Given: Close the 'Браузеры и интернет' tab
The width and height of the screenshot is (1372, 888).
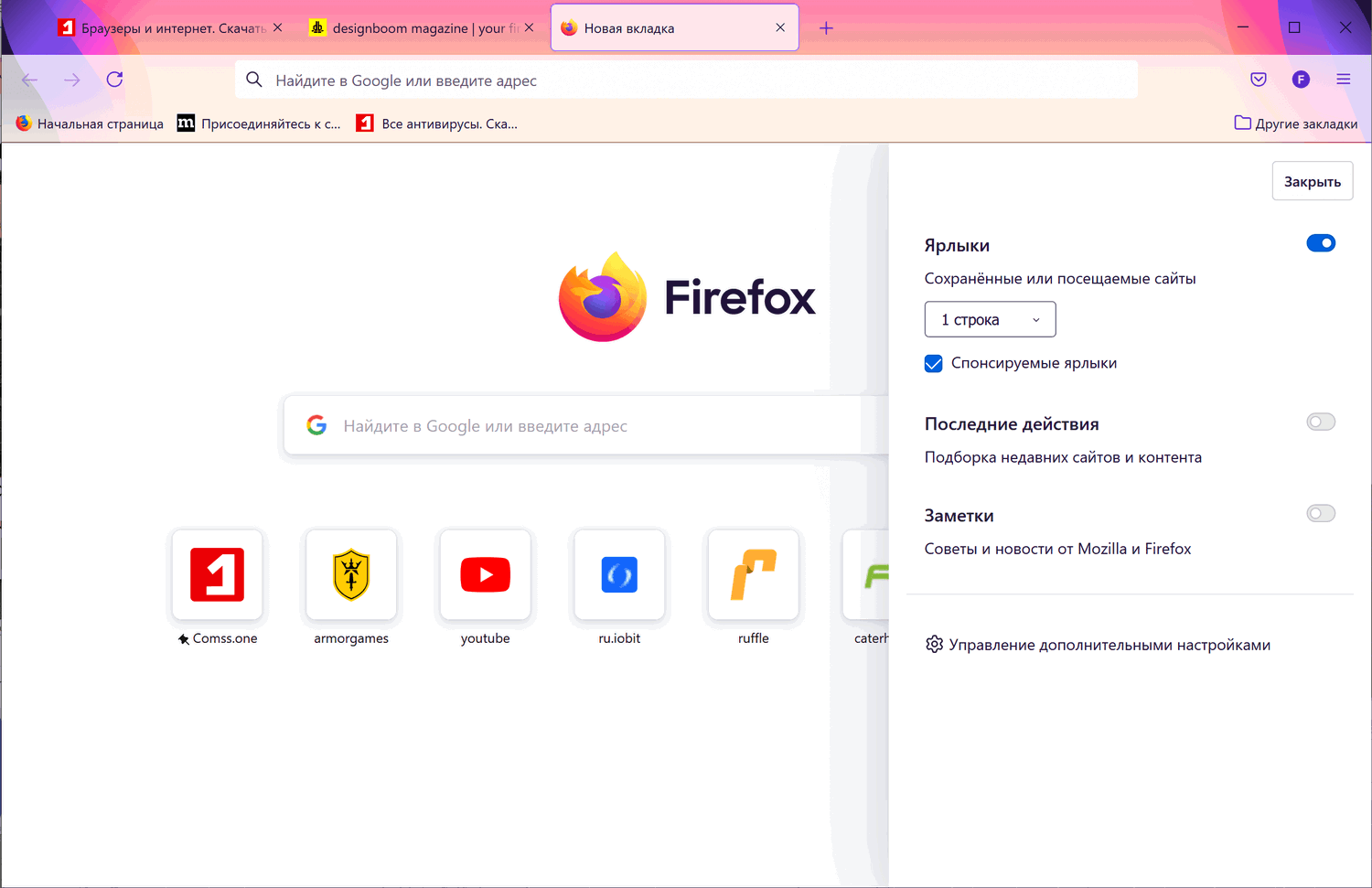Looking at the screenshot, I should [x=277, y=27].
